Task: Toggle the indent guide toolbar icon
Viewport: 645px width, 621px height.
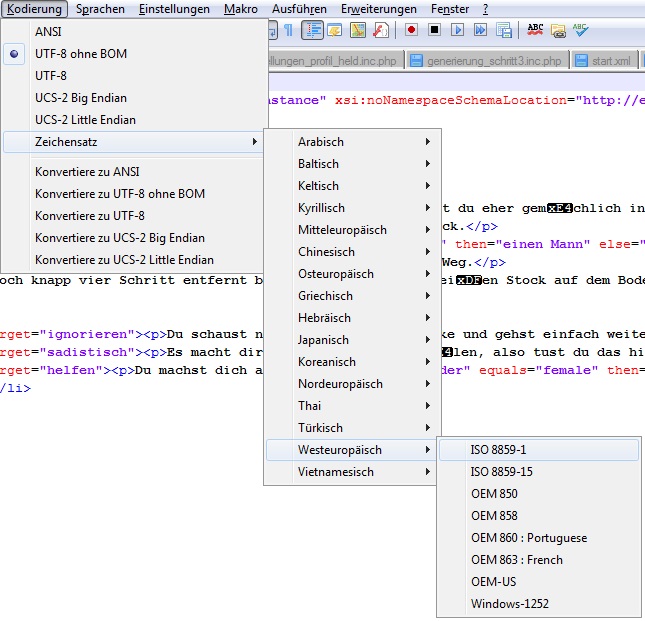Action: click(x=313, y=30)
